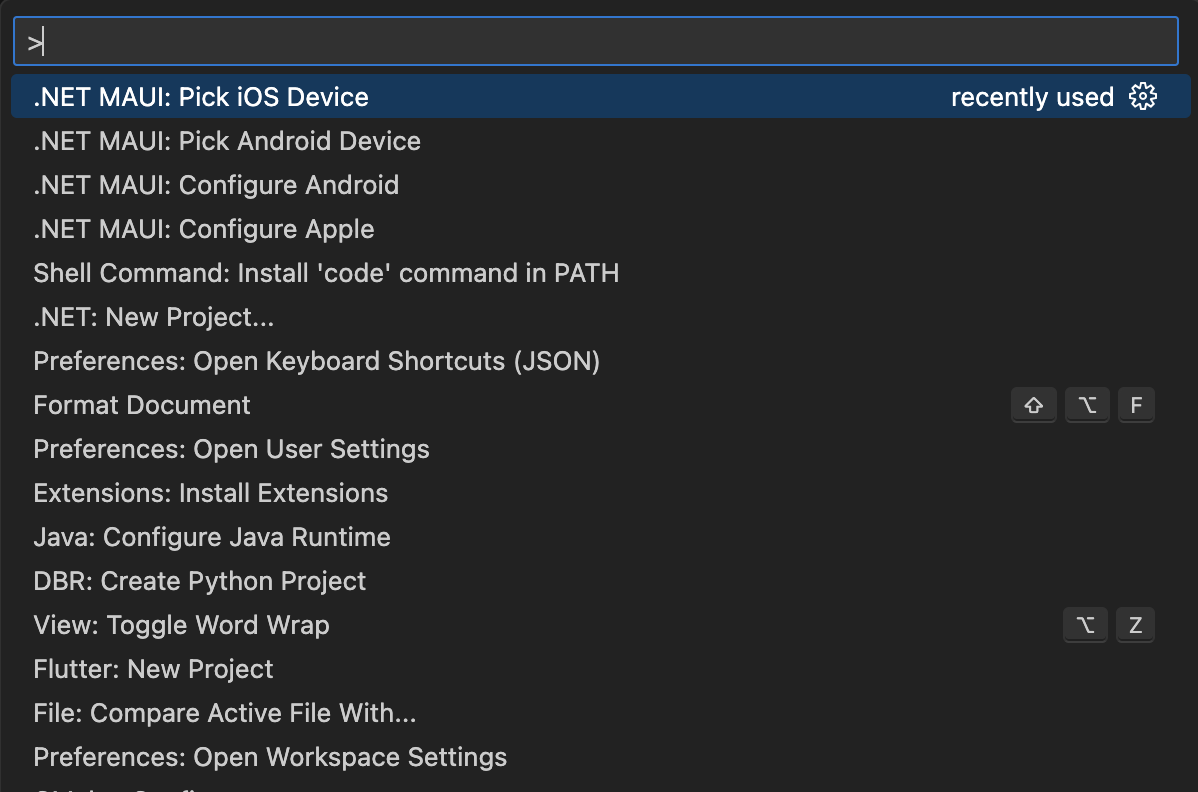Run DBR: Create Python Project
Viewport: 1198px width, 792px height.
coord(200,581)
